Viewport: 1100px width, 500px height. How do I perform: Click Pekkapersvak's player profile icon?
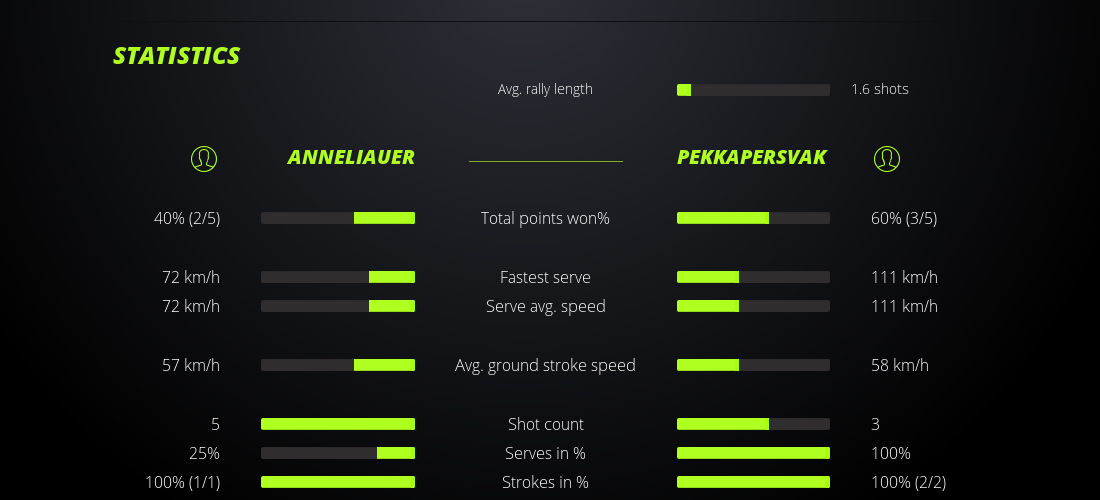pyautogui.click(x=887, y=158)
